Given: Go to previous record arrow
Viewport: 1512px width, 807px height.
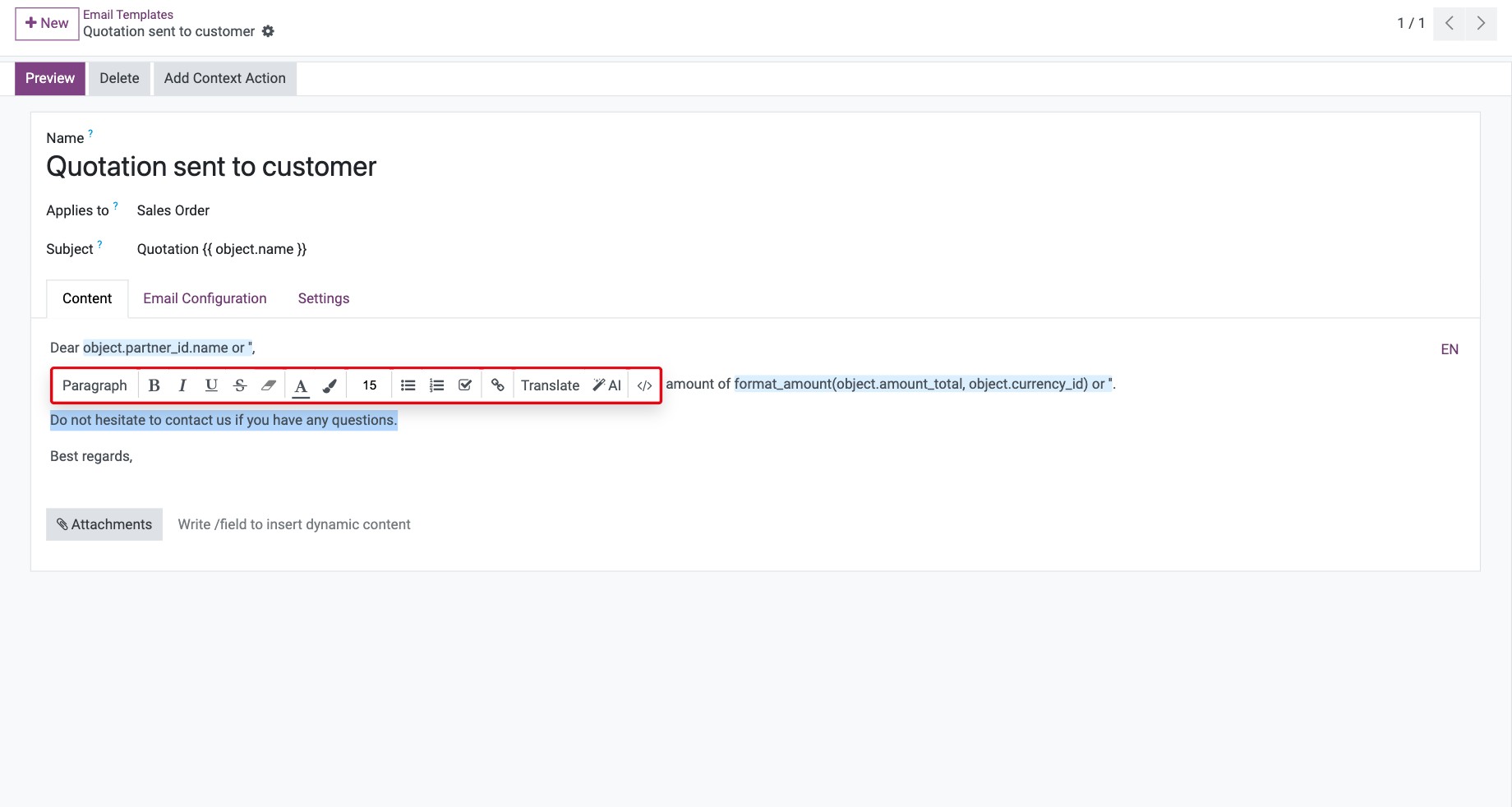Looking at the screenshot, I should (1450, 23).
